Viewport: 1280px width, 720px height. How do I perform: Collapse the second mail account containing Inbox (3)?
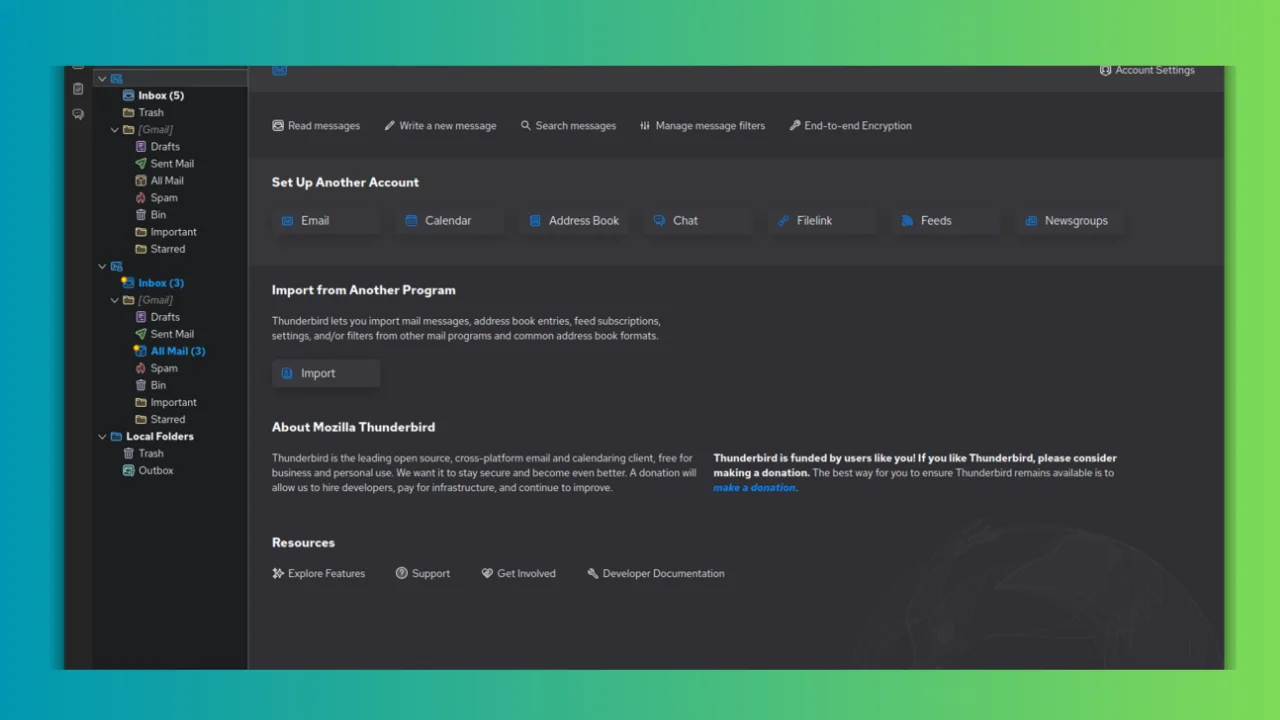coord(102,267)
